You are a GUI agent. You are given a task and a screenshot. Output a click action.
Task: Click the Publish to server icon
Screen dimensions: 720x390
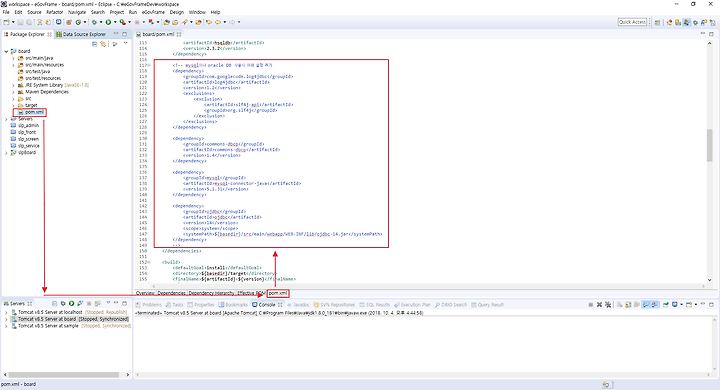click(x=97, y=304)
